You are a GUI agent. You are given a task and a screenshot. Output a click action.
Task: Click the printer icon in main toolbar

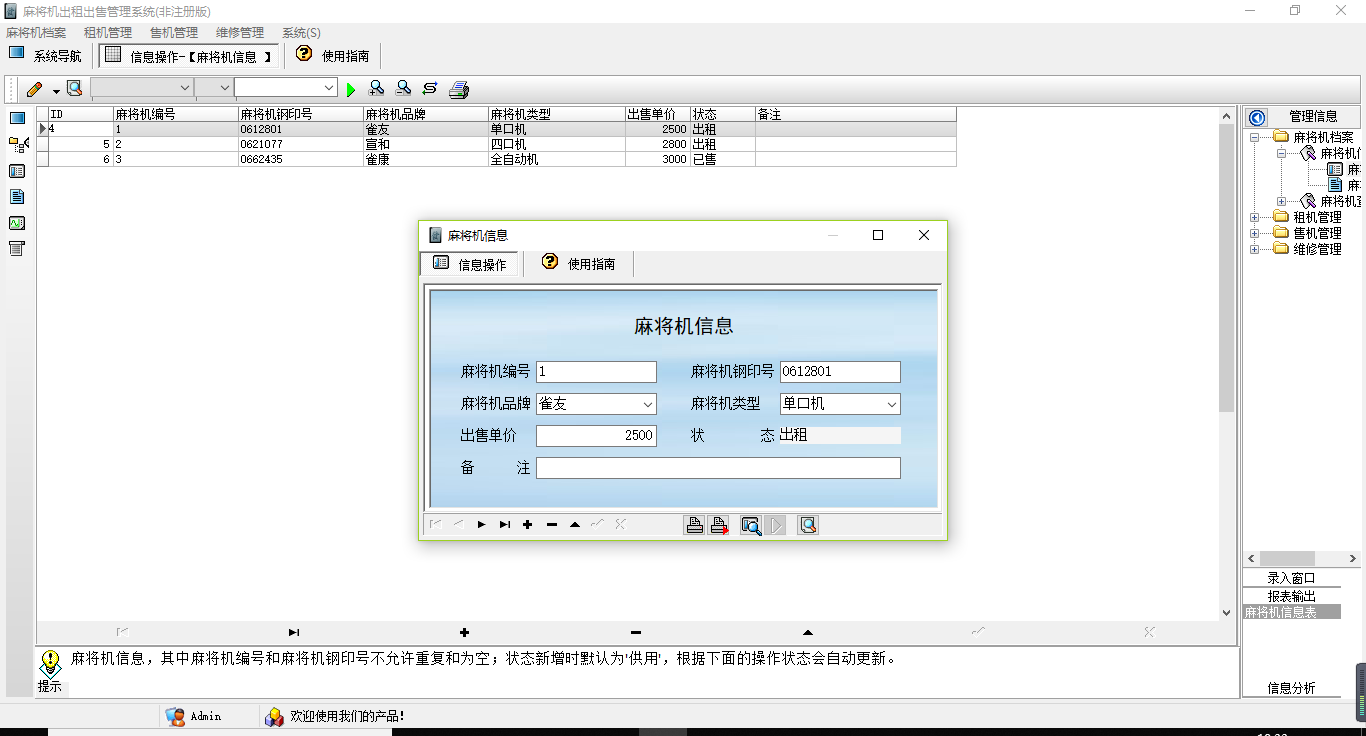coord(459,90)
